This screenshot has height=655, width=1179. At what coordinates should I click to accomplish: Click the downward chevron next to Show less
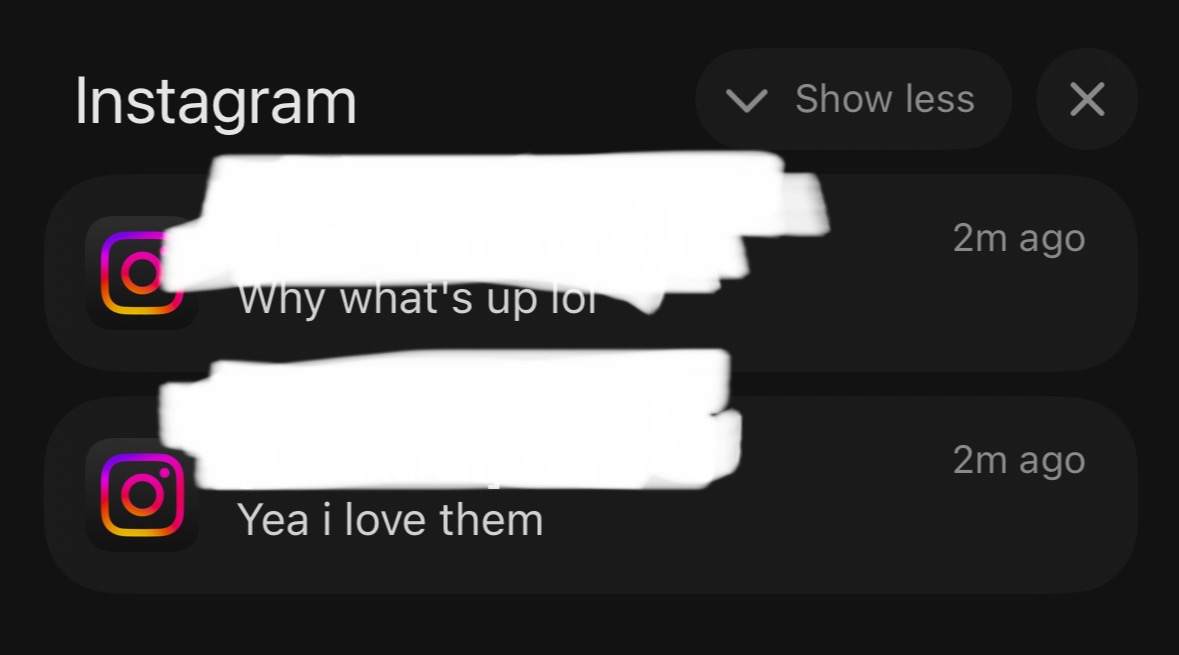click(x=746, y=99)
